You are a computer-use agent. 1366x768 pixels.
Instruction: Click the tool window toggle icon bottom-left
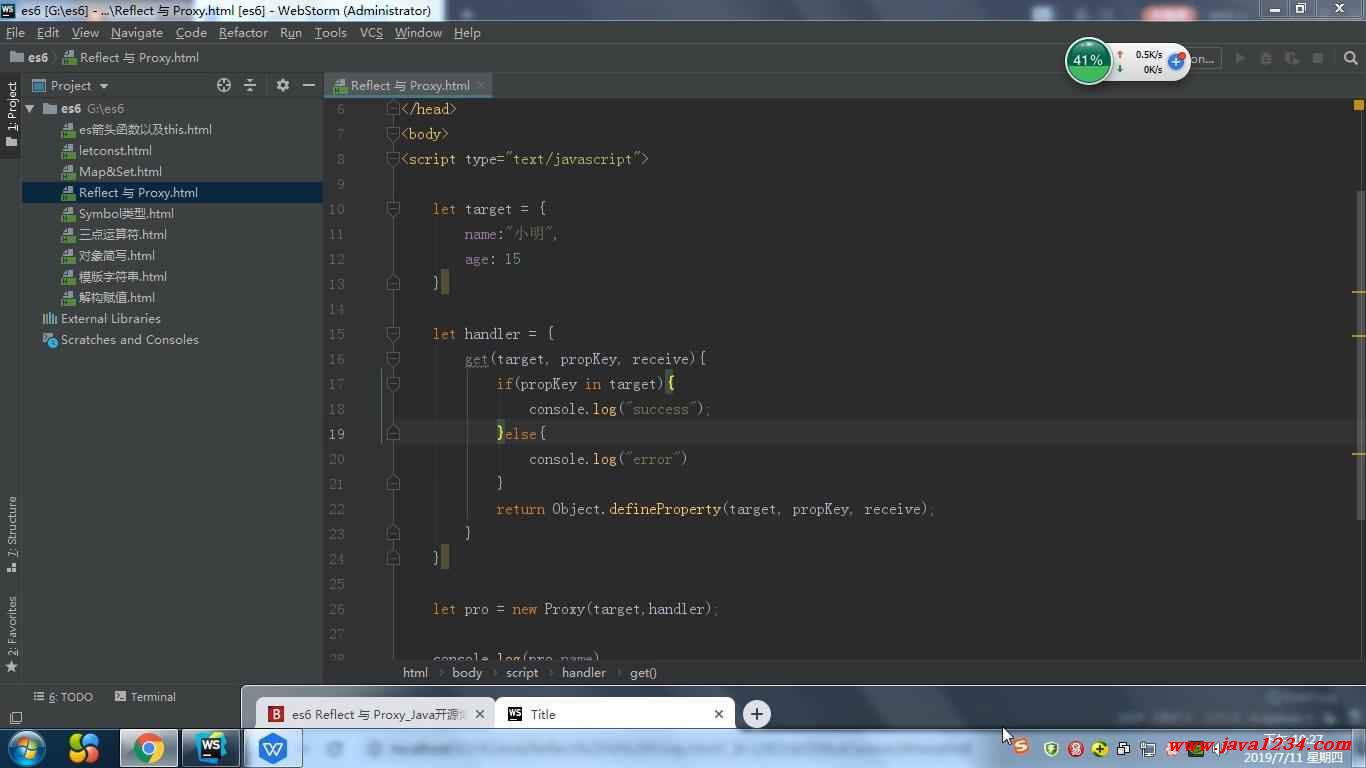pos(15,718)
